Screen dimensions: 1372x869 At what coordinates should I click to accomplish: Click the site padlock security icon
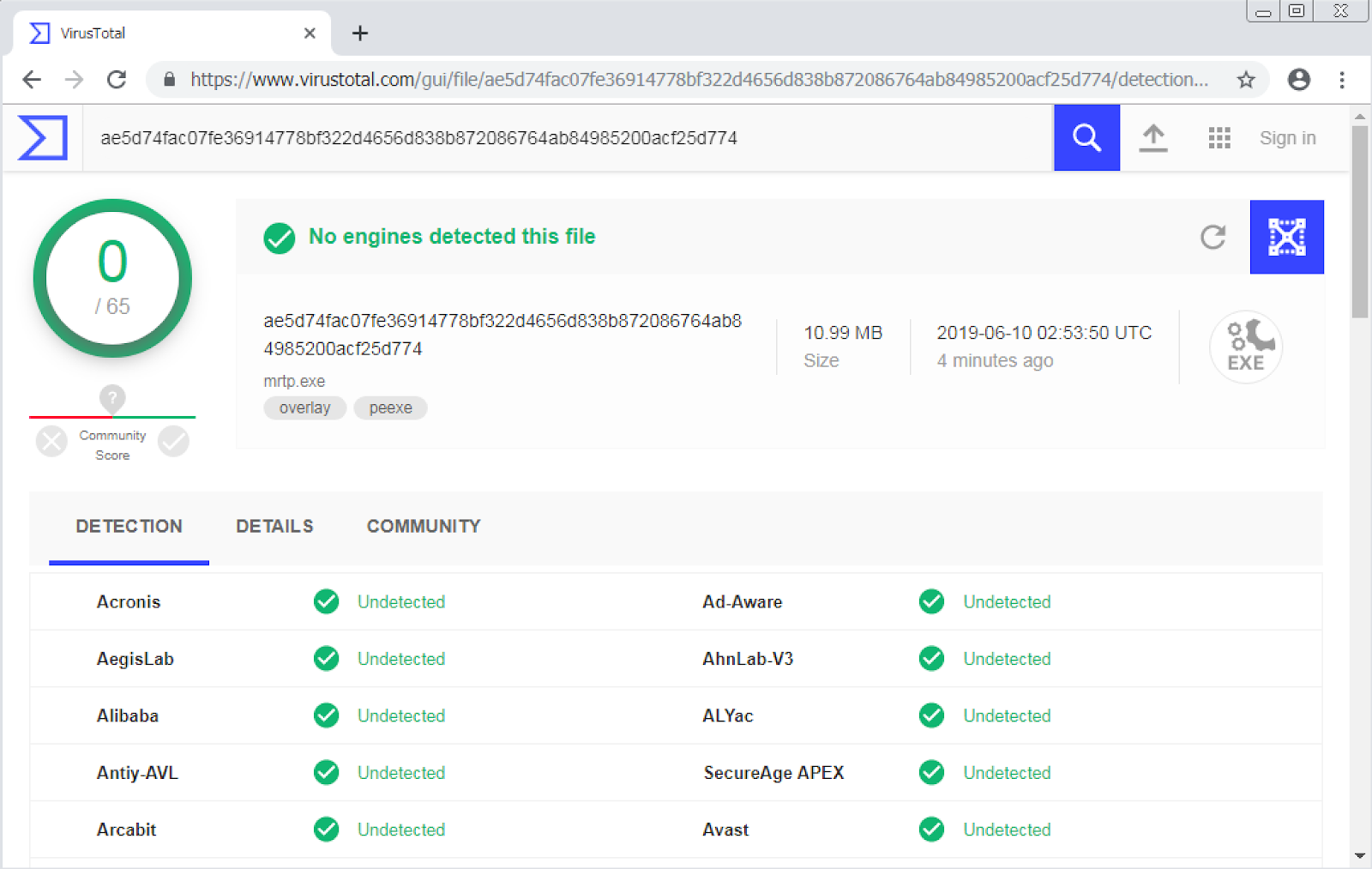(170, 80)
